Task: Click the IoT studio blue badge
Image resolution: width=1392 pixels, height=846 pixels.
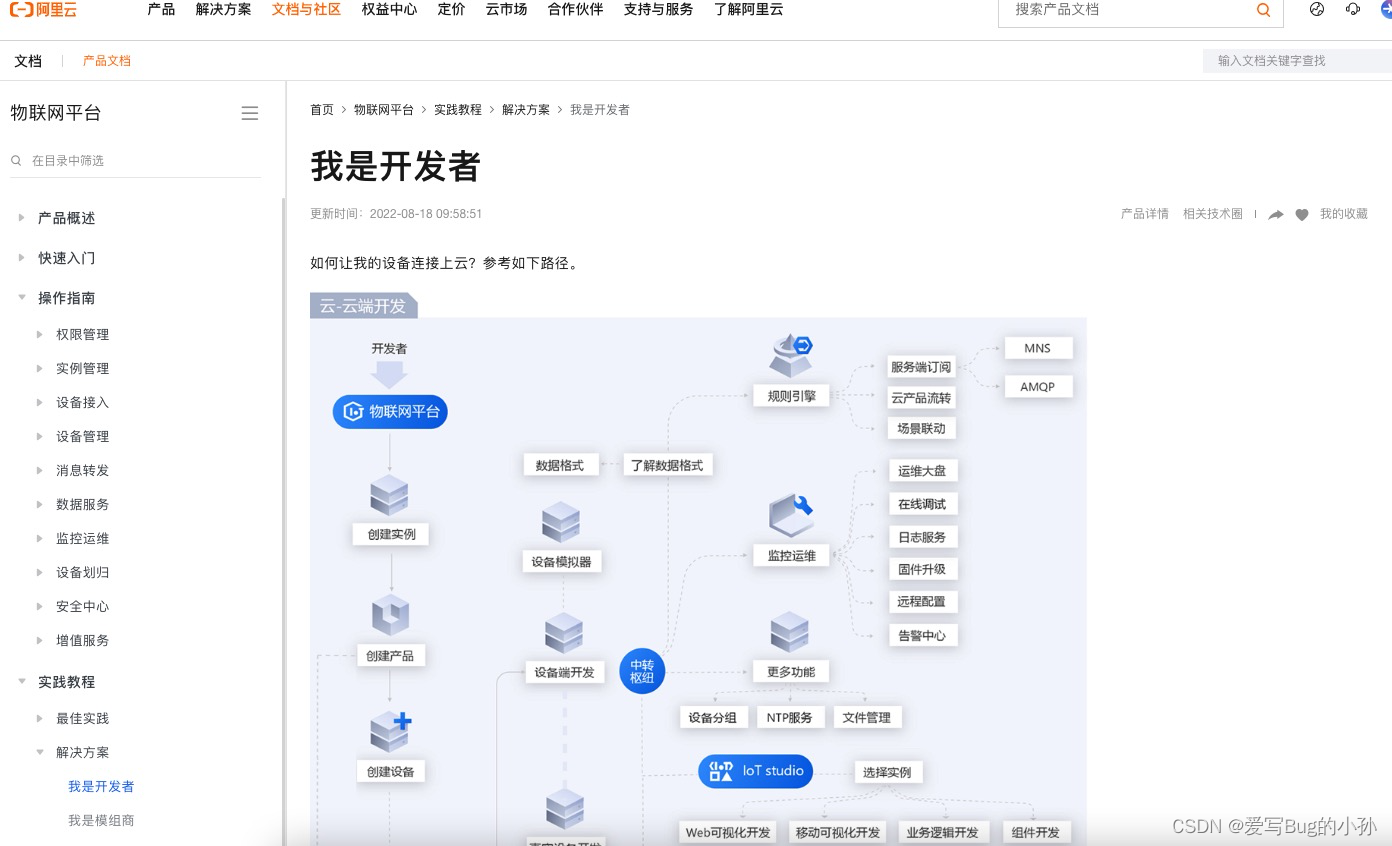Action: pyautogui.click(x=756, y=771)
